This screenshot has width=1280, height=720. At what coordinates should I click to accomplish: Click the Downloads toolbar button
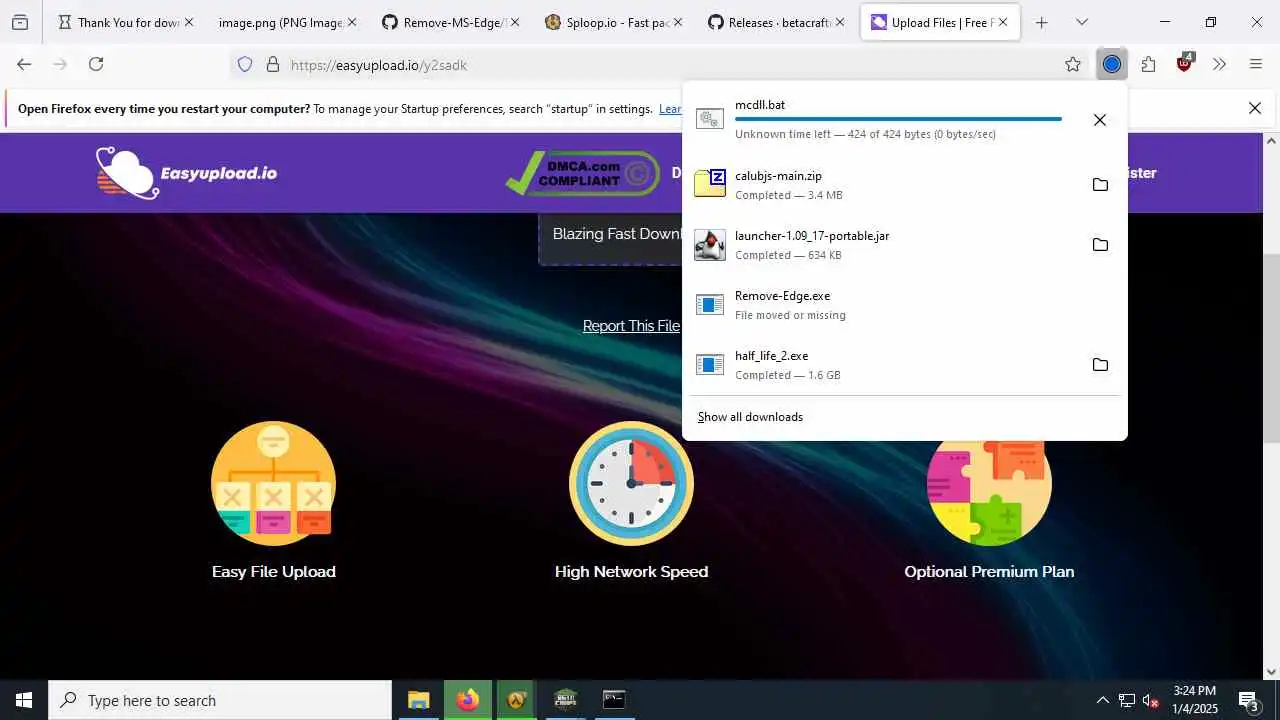(x=1111, y=64)
